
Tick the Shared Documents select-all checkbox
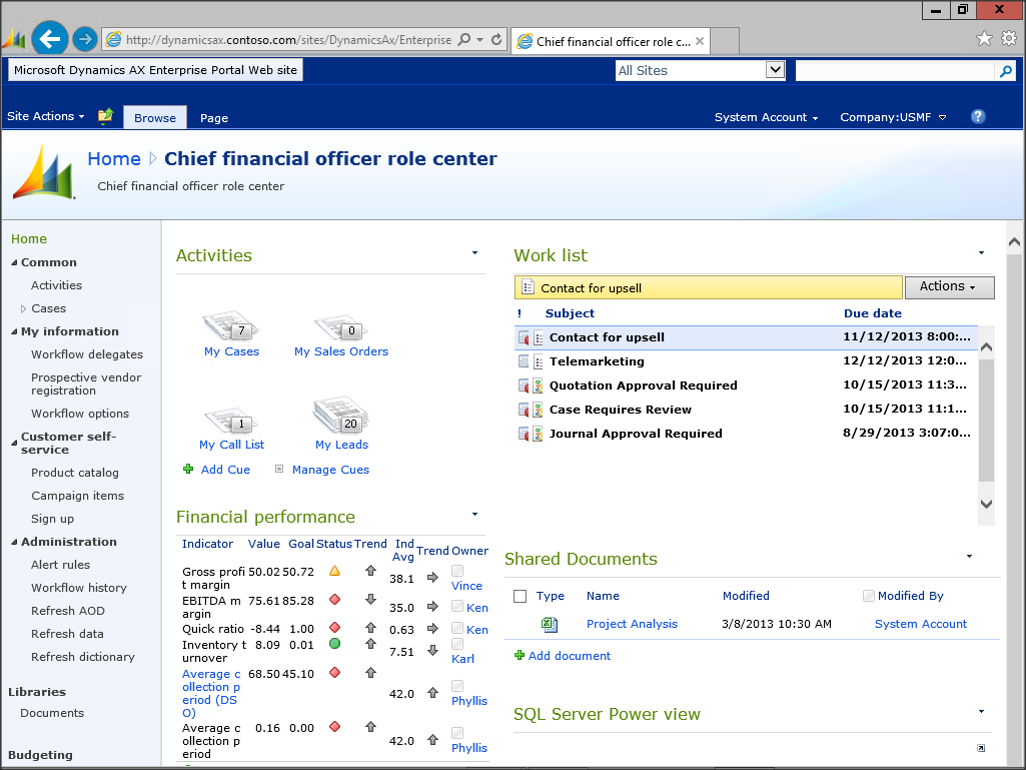point(520,596)
